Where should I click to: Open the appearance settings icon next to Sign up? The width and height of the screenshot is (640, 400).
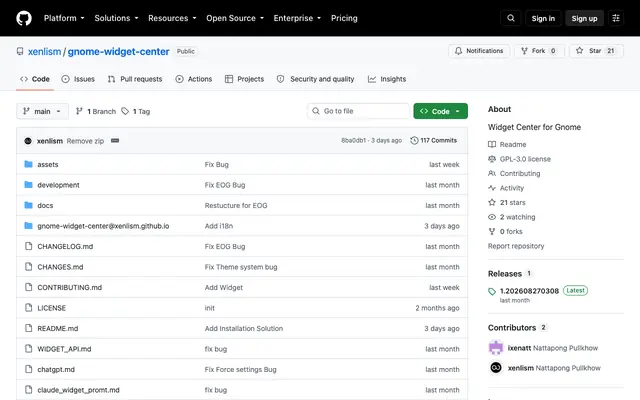(616, 18)
